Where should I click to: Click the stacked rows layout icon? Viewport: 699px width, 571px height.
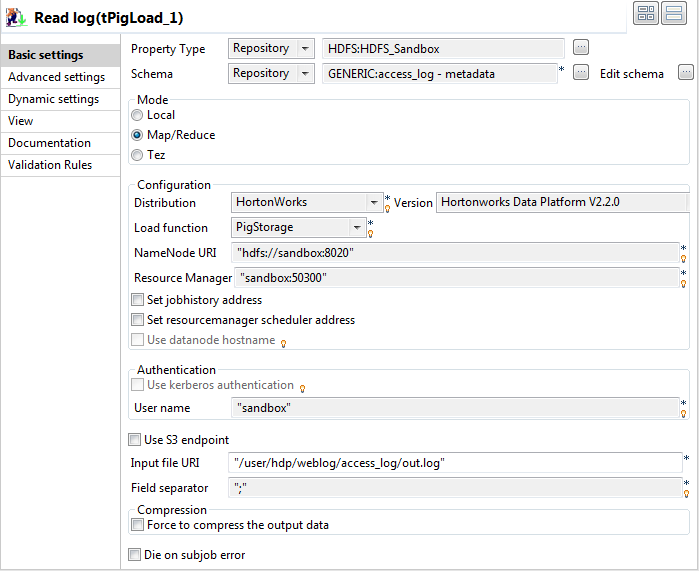pyautogui.click(x=674, y=14)
